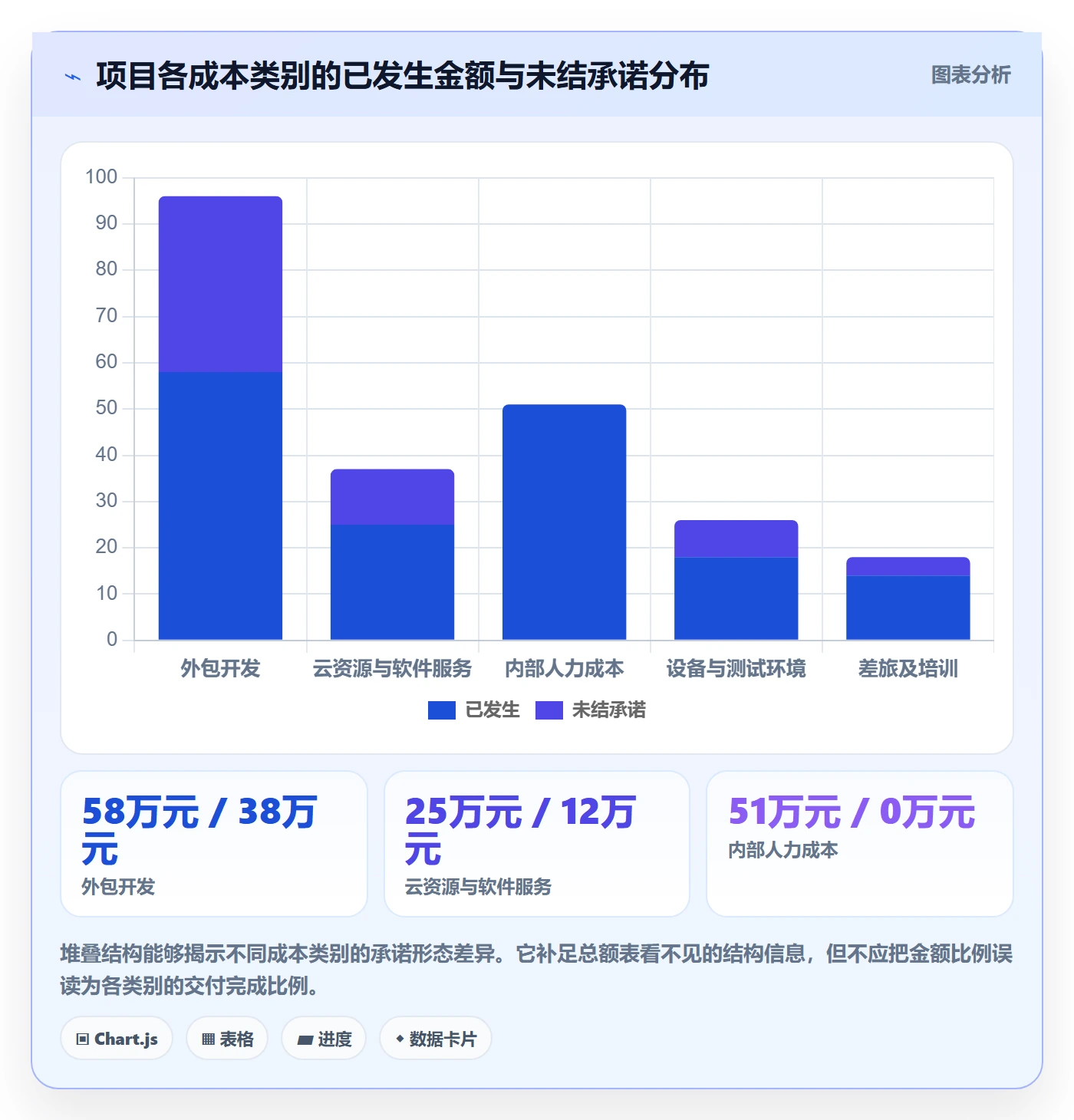Viewport: 1074px width, 1120px height.
Task: Click the blue 已发生 segment of 设备与测试环境 bar
Action: (736, 598)
